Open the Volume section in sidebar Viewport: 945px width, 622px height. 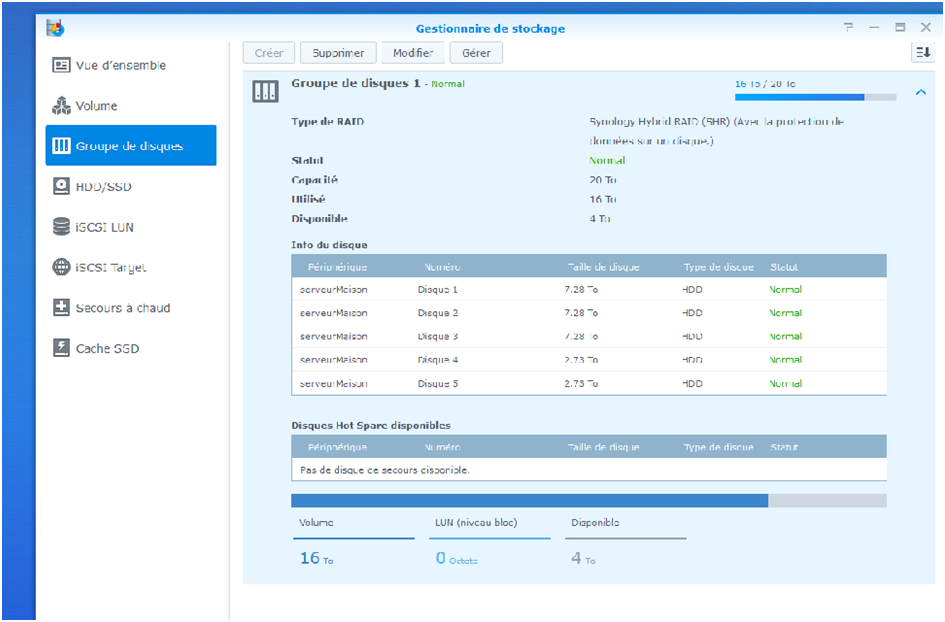[x=96, y=106]
